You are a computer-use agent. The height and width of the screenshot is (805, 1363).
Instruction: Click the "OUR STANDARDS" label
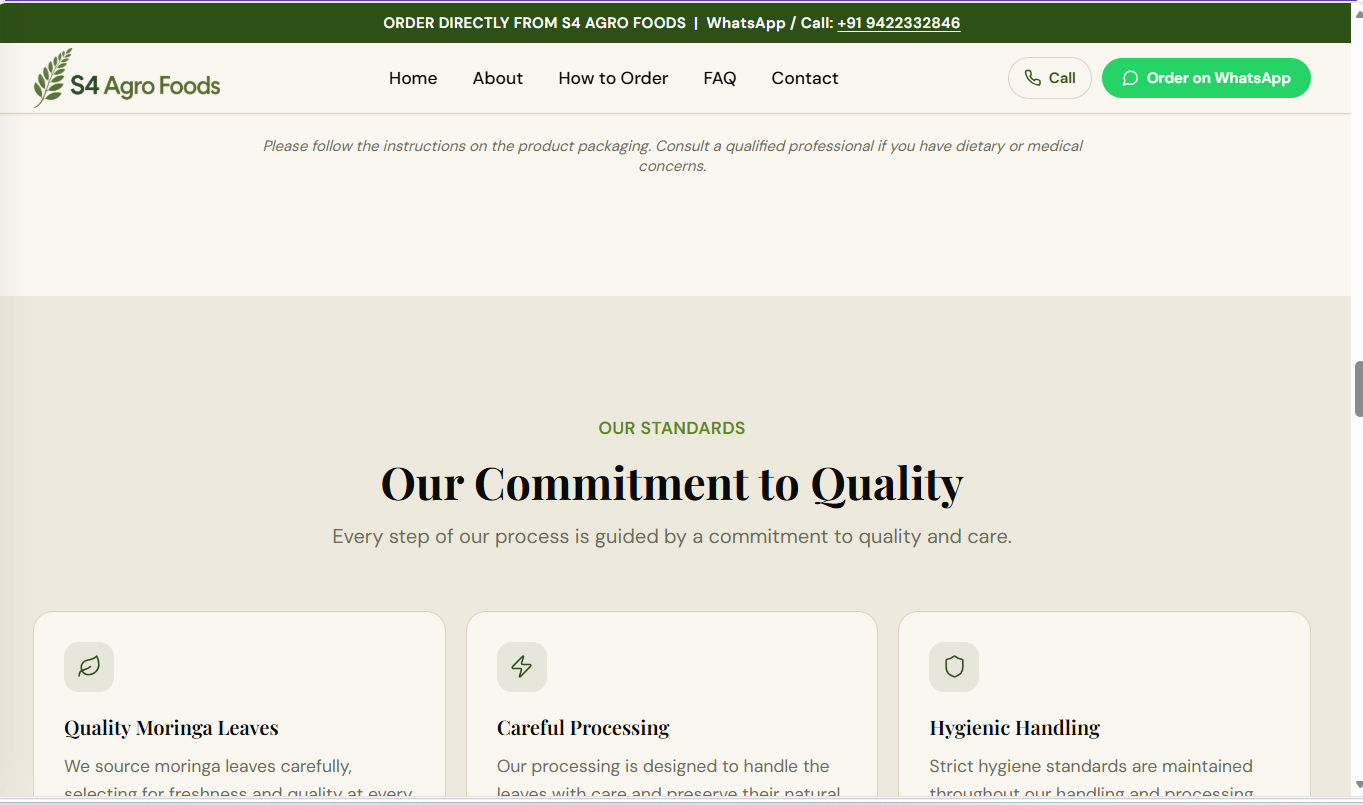click(x=672, y=428)
